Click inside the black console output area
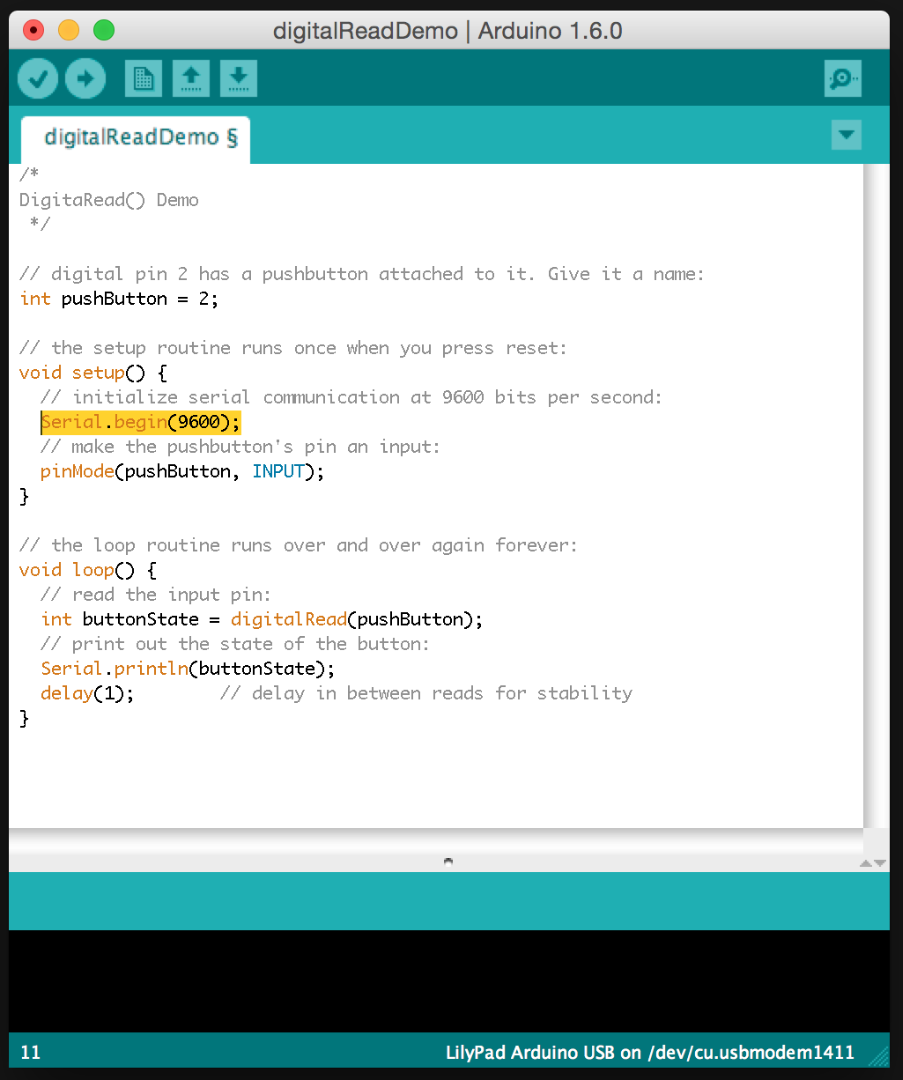The height and width of the screenshot is (1080, 903). (448, 980)
